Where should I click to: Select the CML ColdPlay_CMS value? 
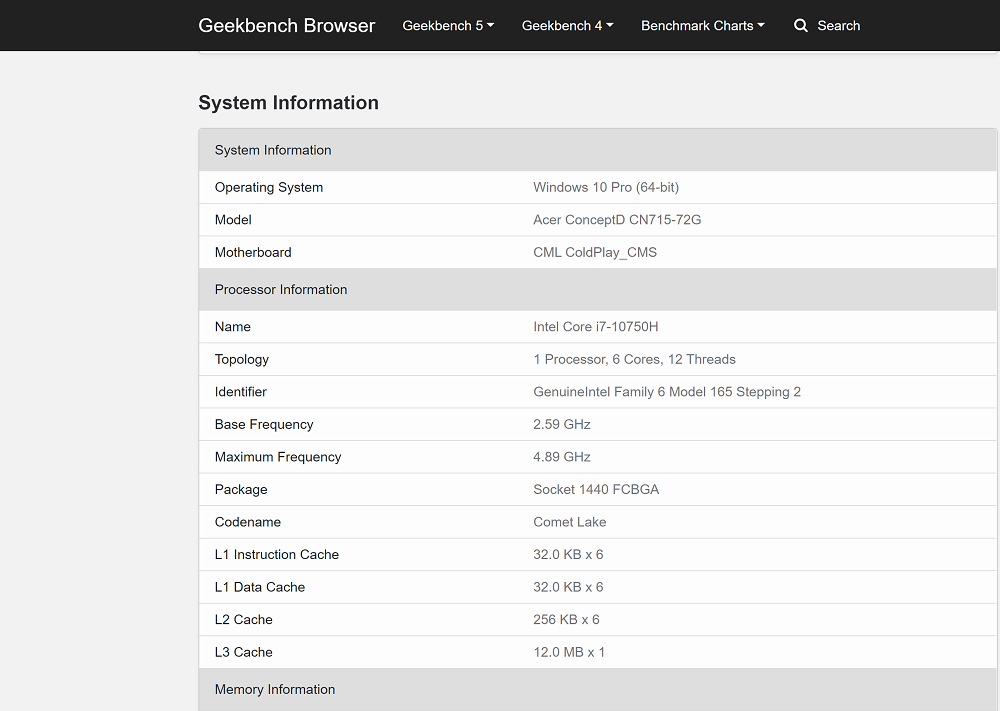pos(594,253)
